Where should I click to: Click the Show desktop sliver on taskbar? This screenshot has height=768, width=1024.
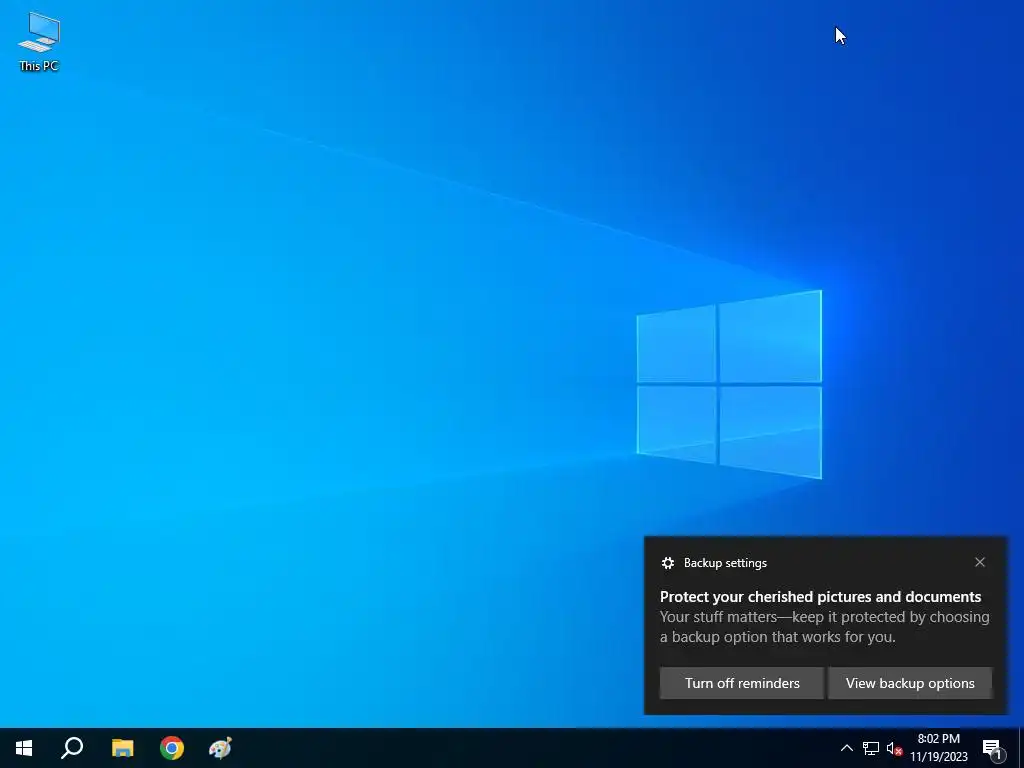coord(1020,748)
